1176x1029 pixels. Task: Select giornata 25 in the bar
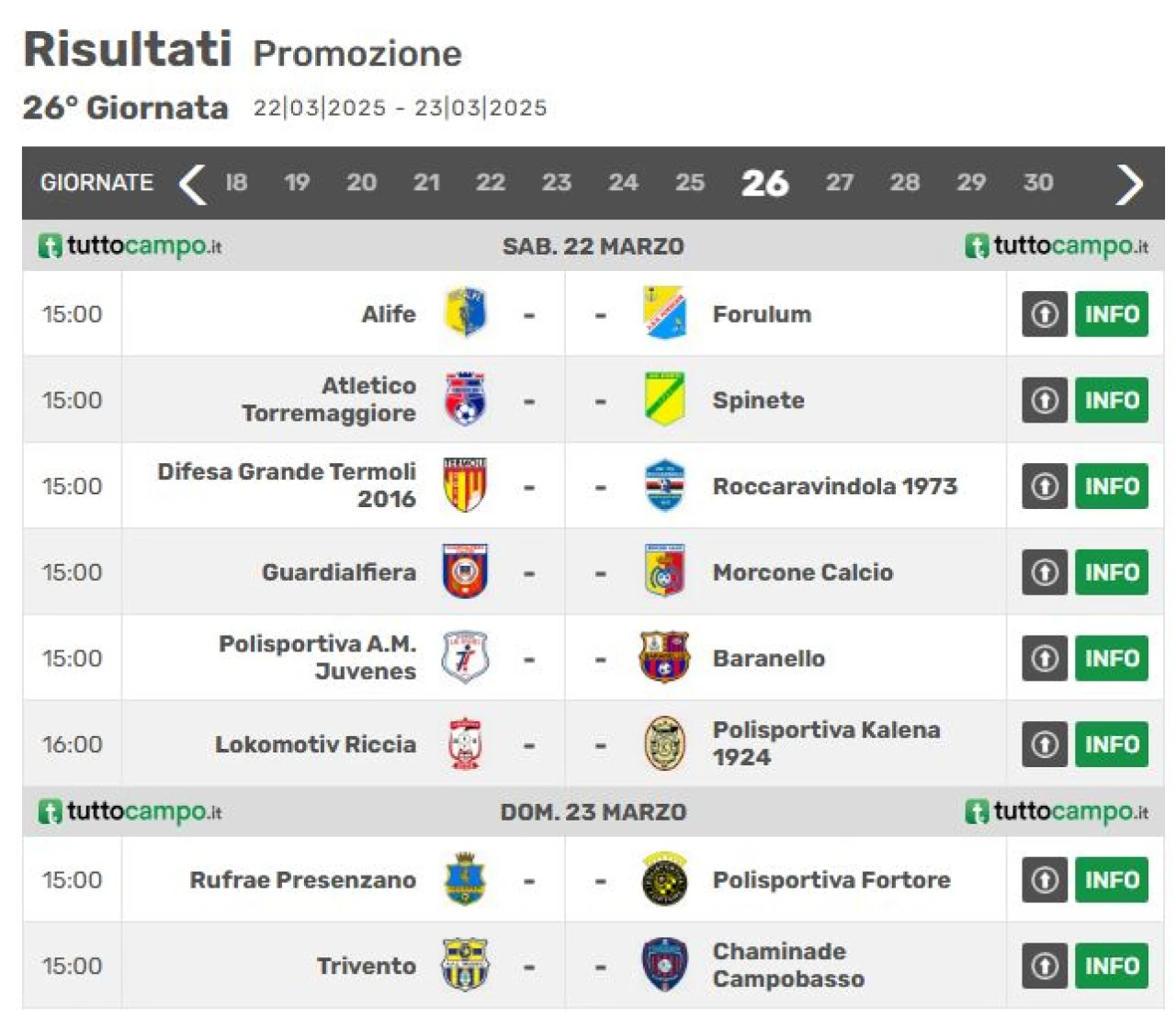point(690,183)
